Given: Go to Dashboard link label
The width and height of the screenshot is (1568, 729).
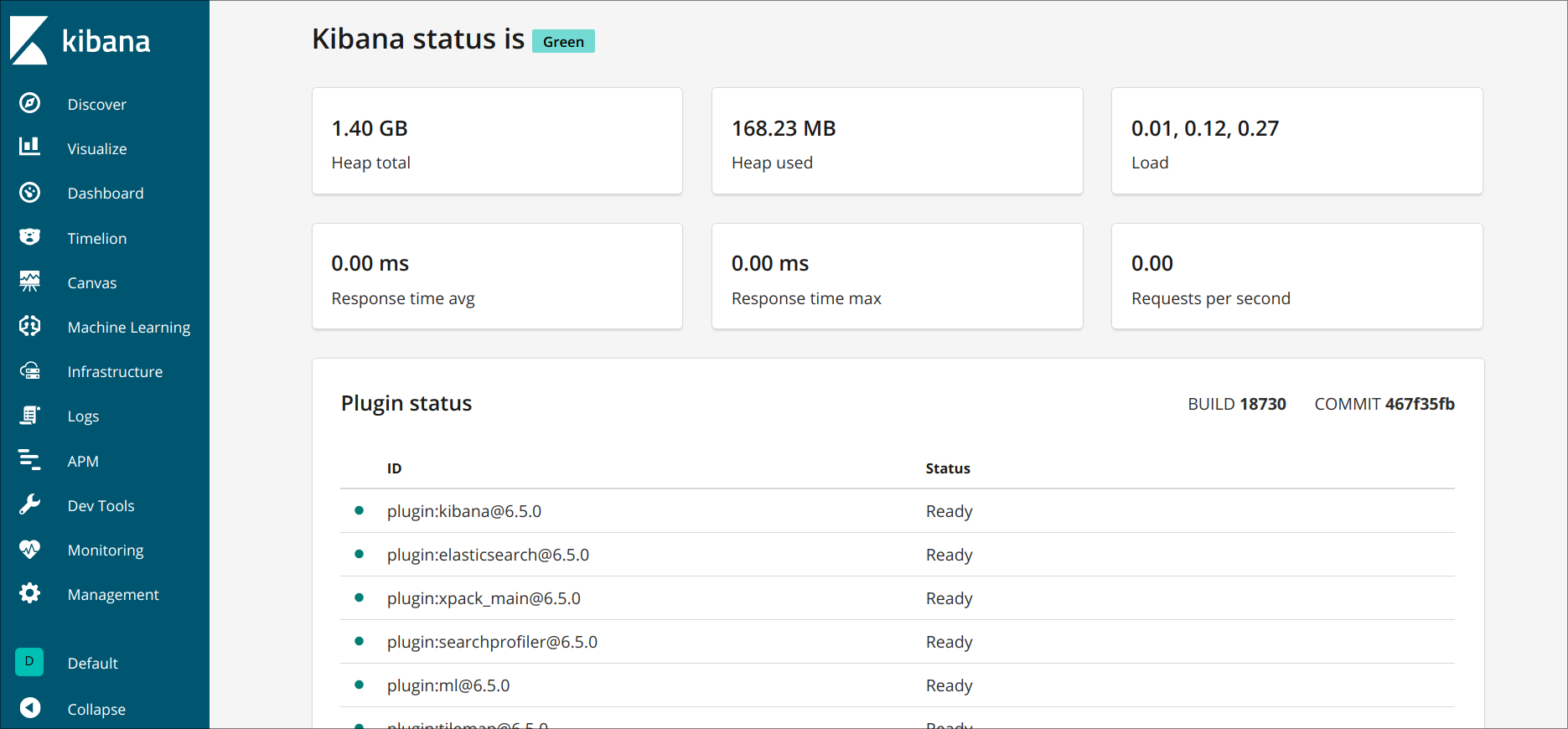Looking at the screenshot, I should [x=106, y=194].
